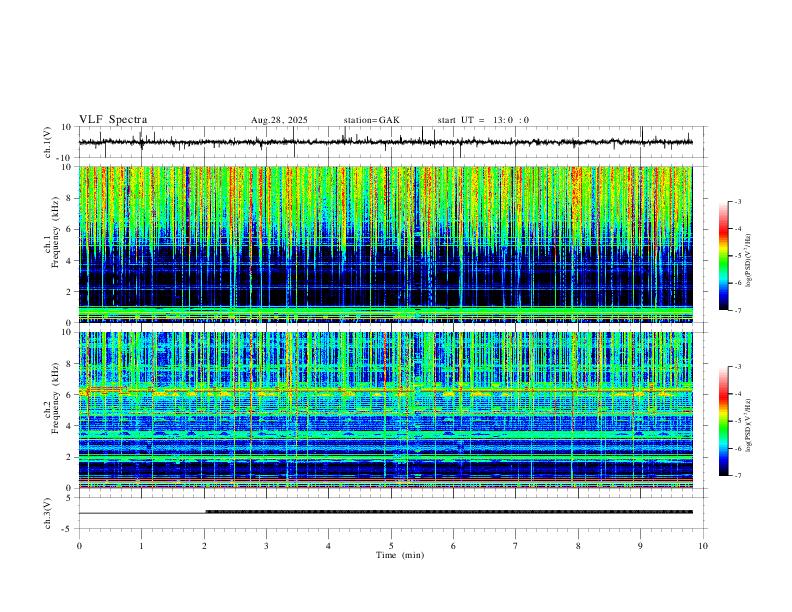Click the 'VLF Spectra' title text
Viewport: 792px width, 612px height.
(x=113, y=120)
